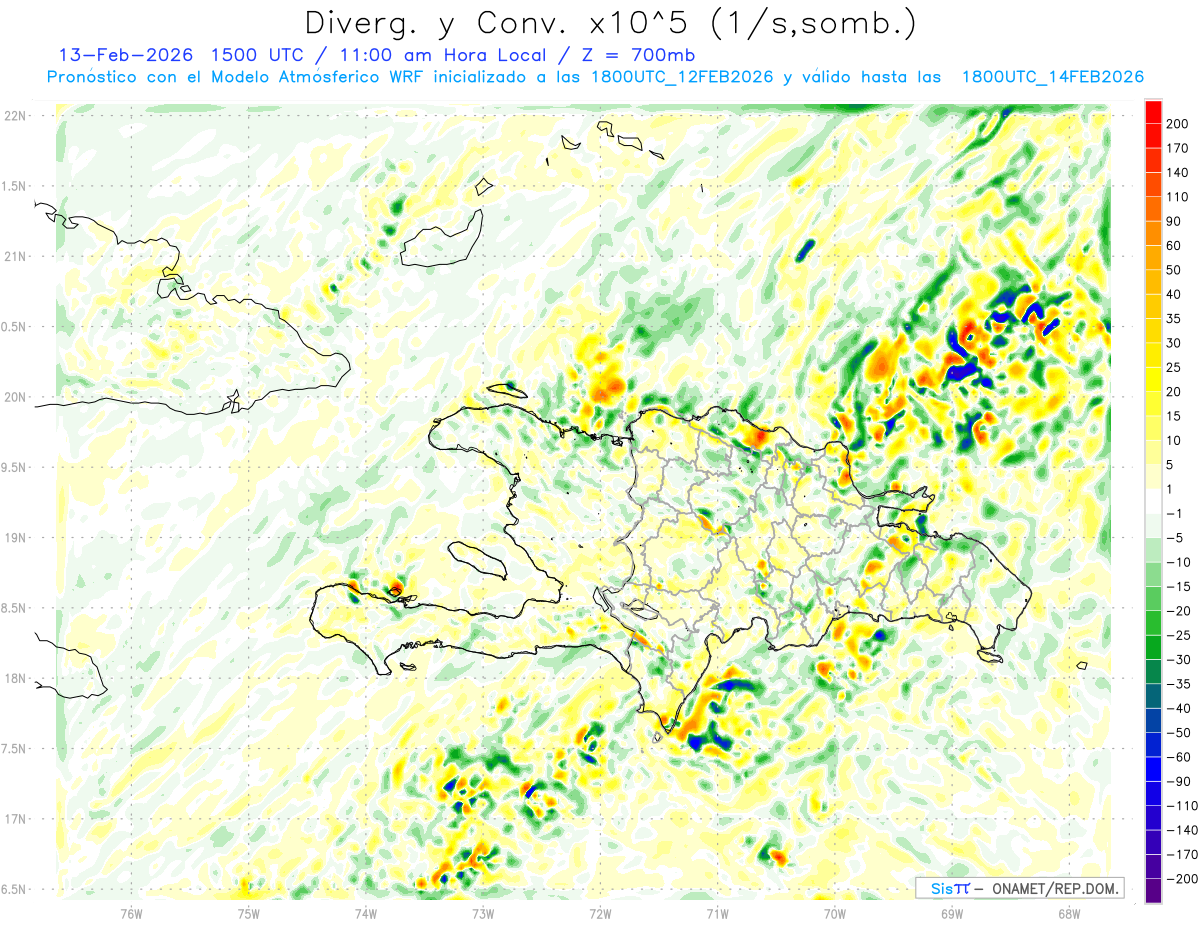Click the '19N' latitude label
1200x927 pixels.
pos(15,538)
